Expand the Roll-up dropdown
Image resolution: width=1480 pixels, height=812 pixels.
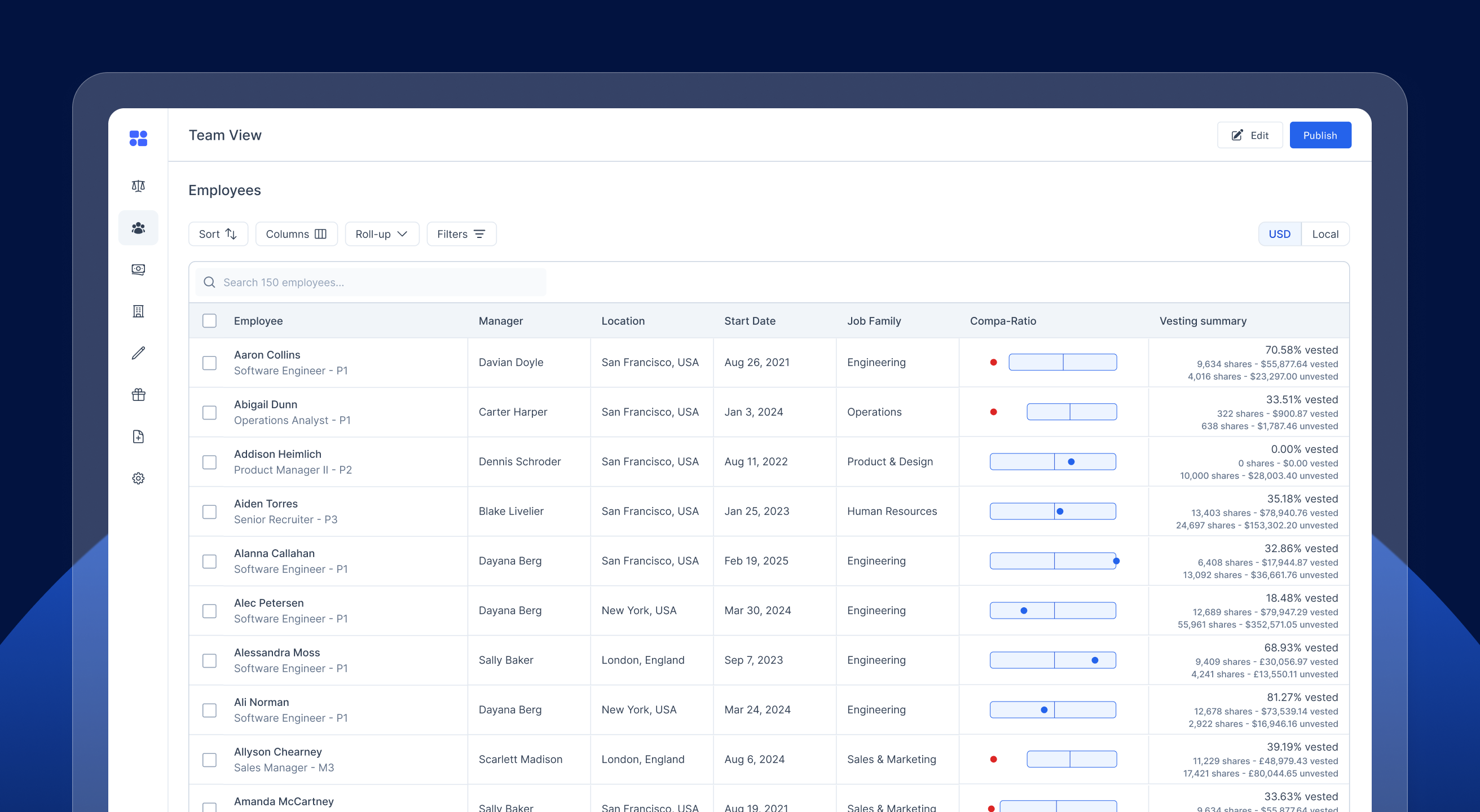[381, 233]
